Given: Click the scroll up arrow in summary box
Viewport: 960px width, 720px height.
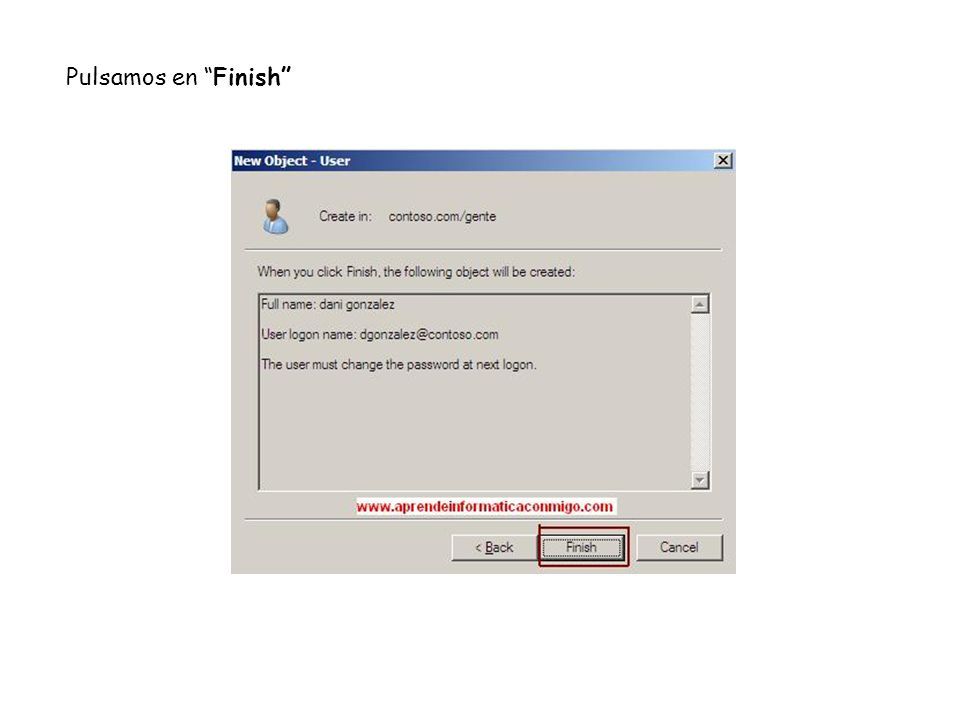Looking at the screenshot, I should click(700, 304).
